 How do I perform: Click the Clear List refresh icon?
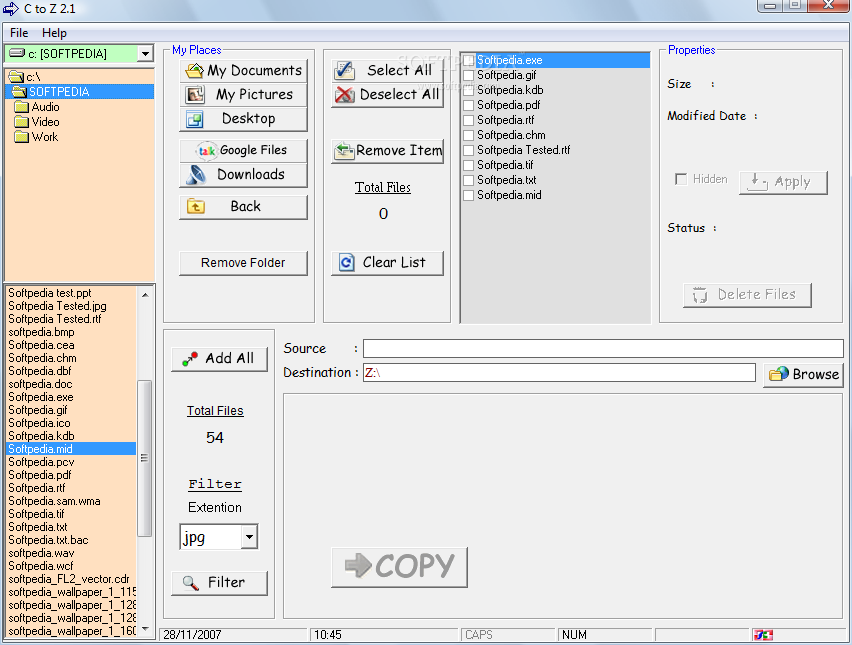tap(346, 262)
